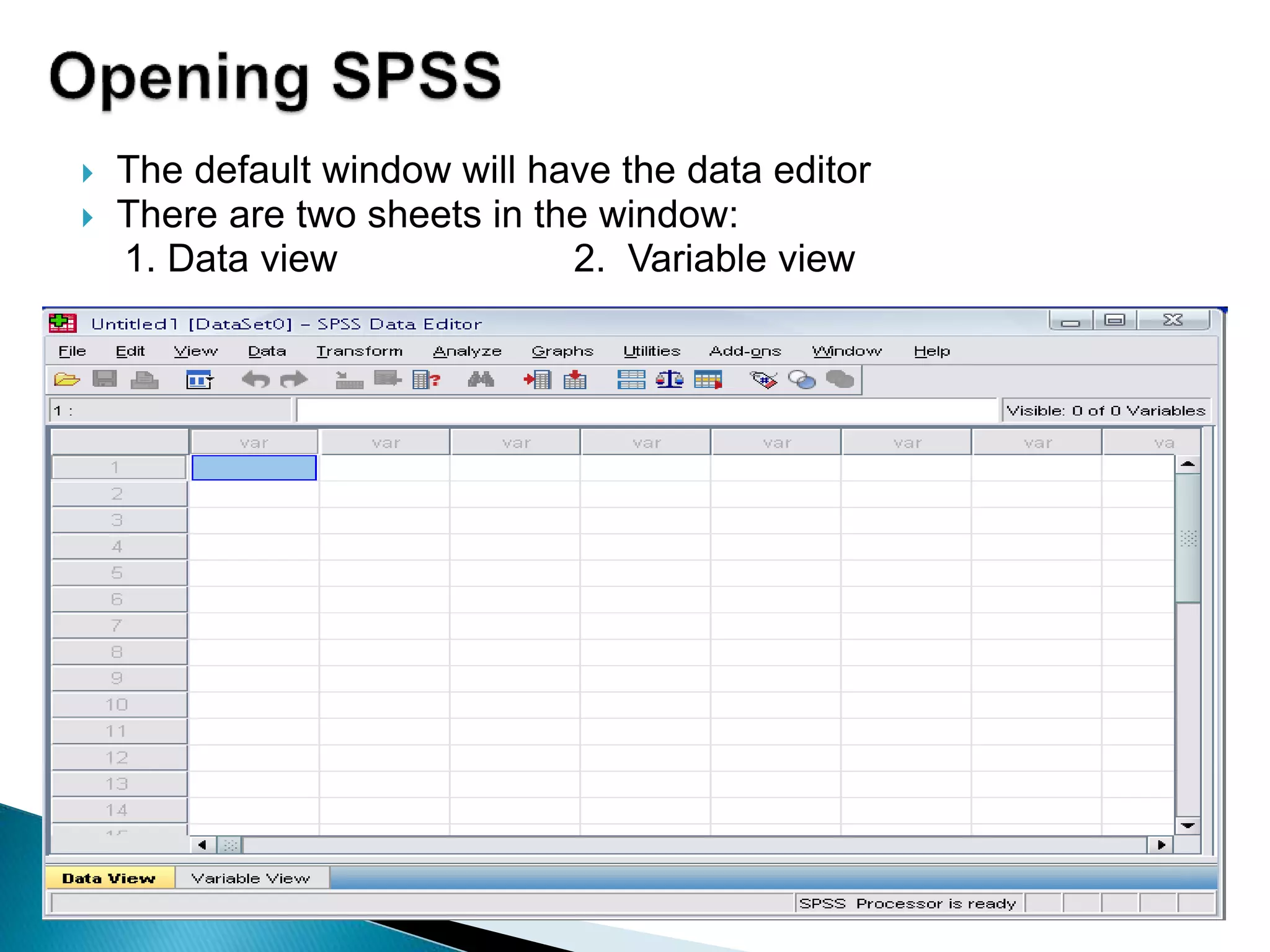
Task: Open the View menu
Action: pyautogui.click(x=196, y=351)
